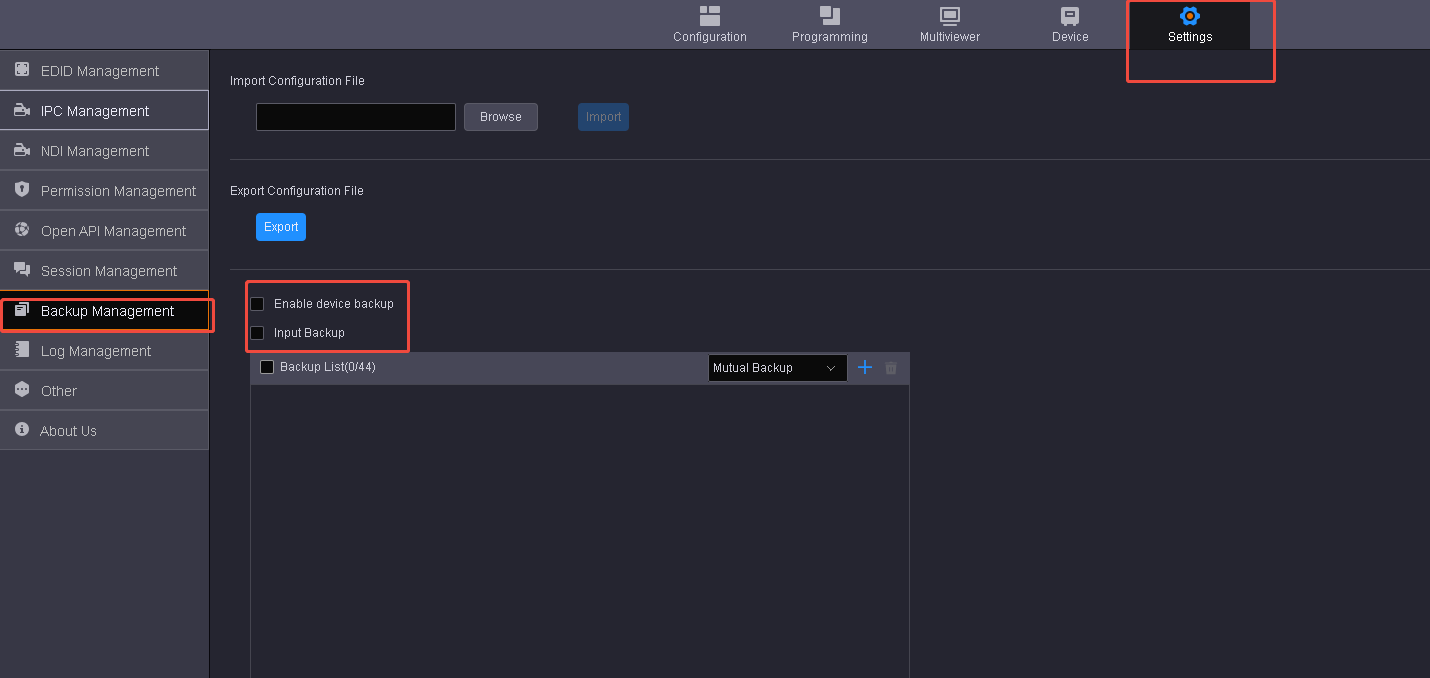Screen dimensions: 1430x678
Task: Click the import file path field
Action: [355, 117]
